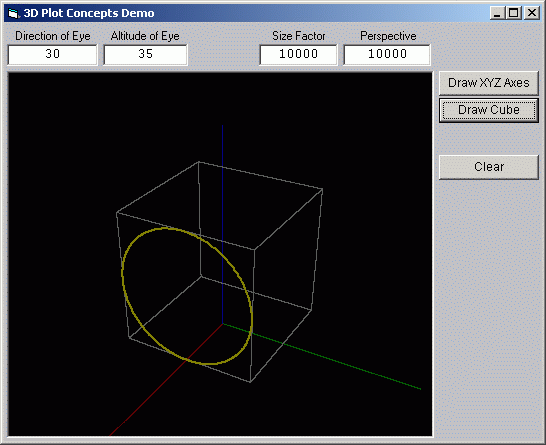Close the 3D Plot Concepts Demo window
Image resolution: width=546 pixels, height=445 pixels.
click(x=532, y=13)
